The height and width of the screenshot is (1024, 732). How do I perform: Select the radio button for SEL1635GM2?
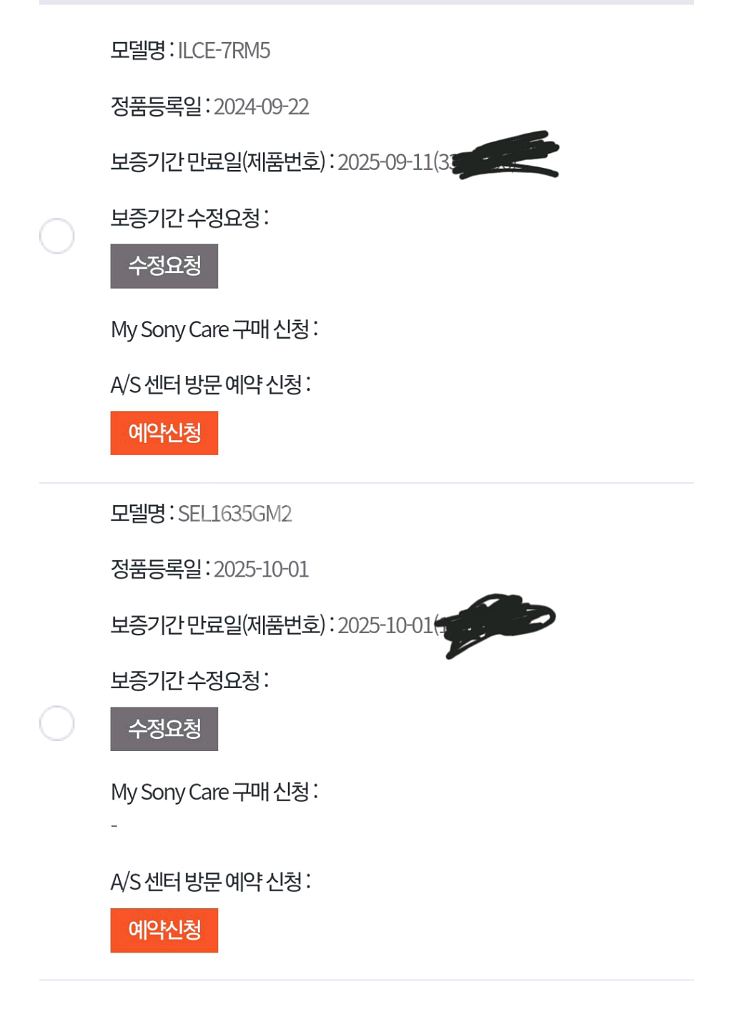57,723
